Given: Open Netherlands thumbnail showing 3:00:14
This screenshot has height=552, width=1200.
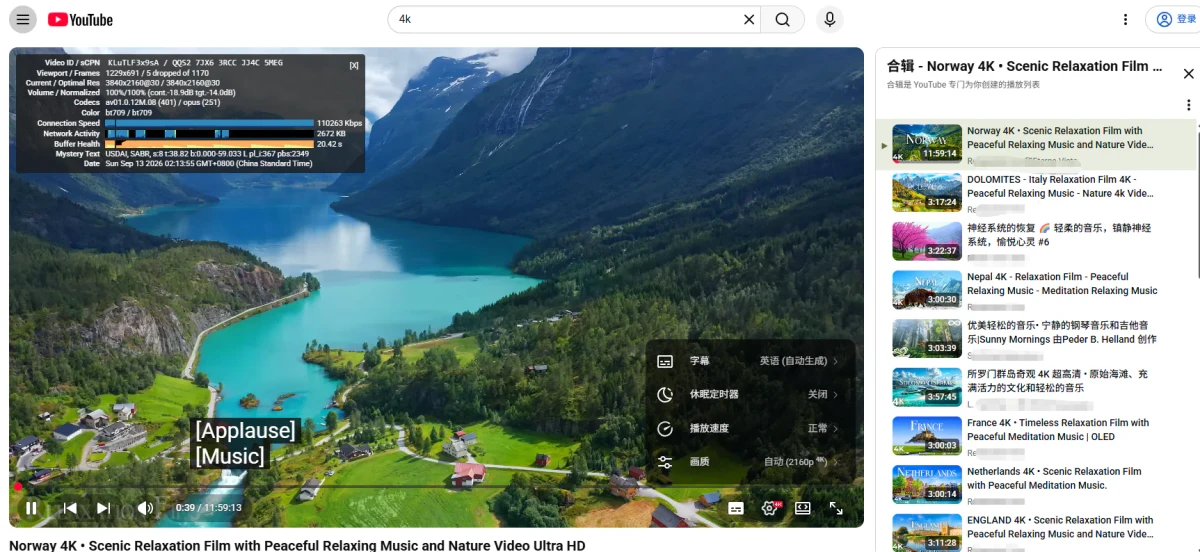Looking at the screenshot, I should [x=927, y=485].
